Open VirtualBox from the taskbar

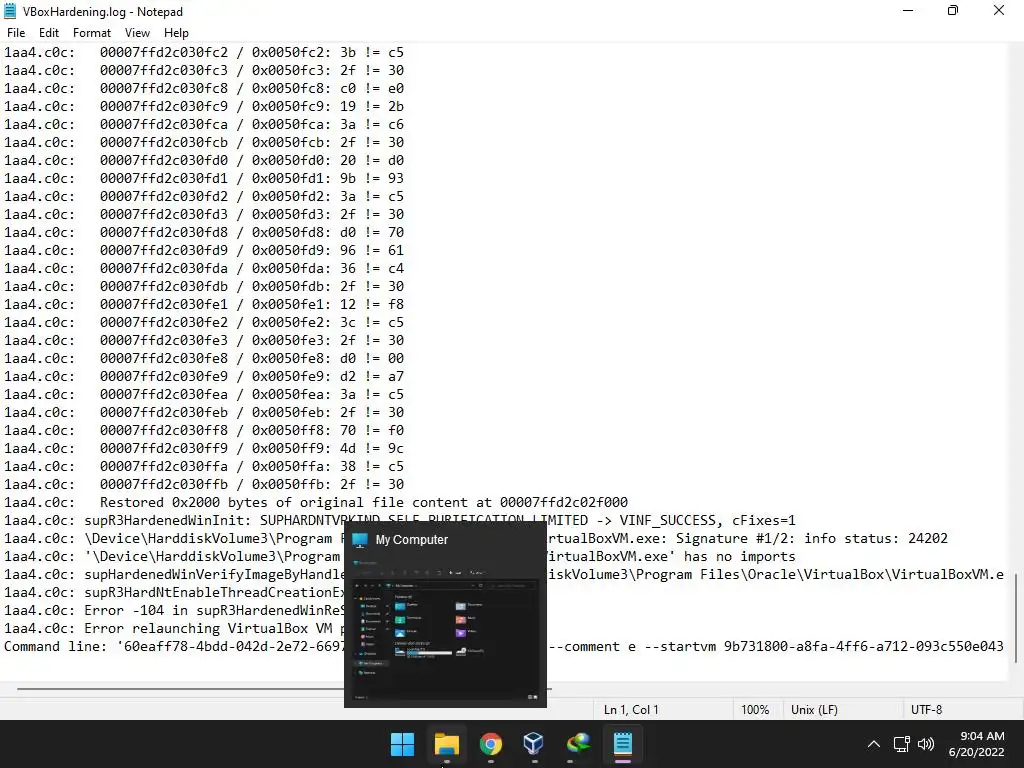pos(534,744)
